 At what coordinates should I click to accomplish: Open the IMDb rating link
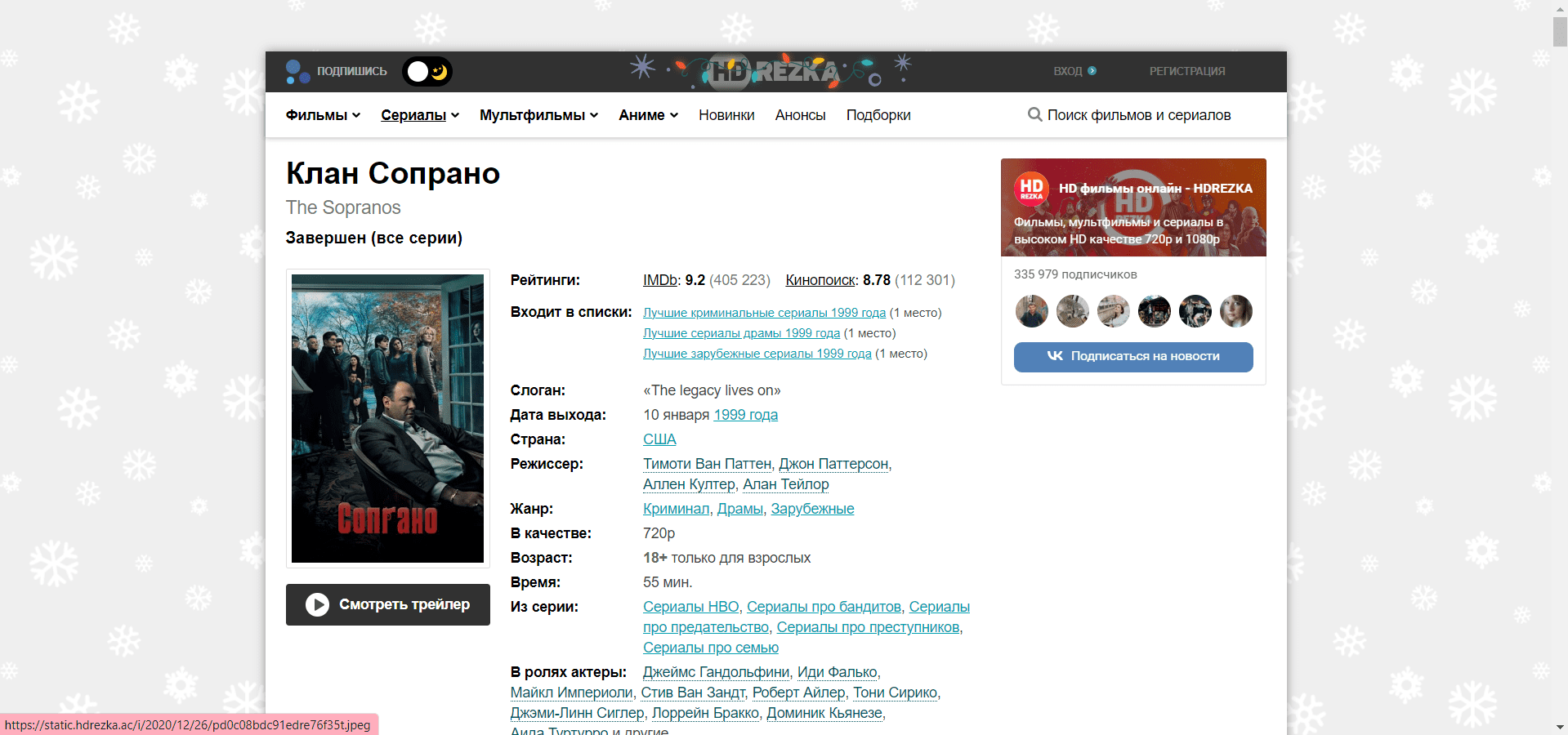(660, 280)
